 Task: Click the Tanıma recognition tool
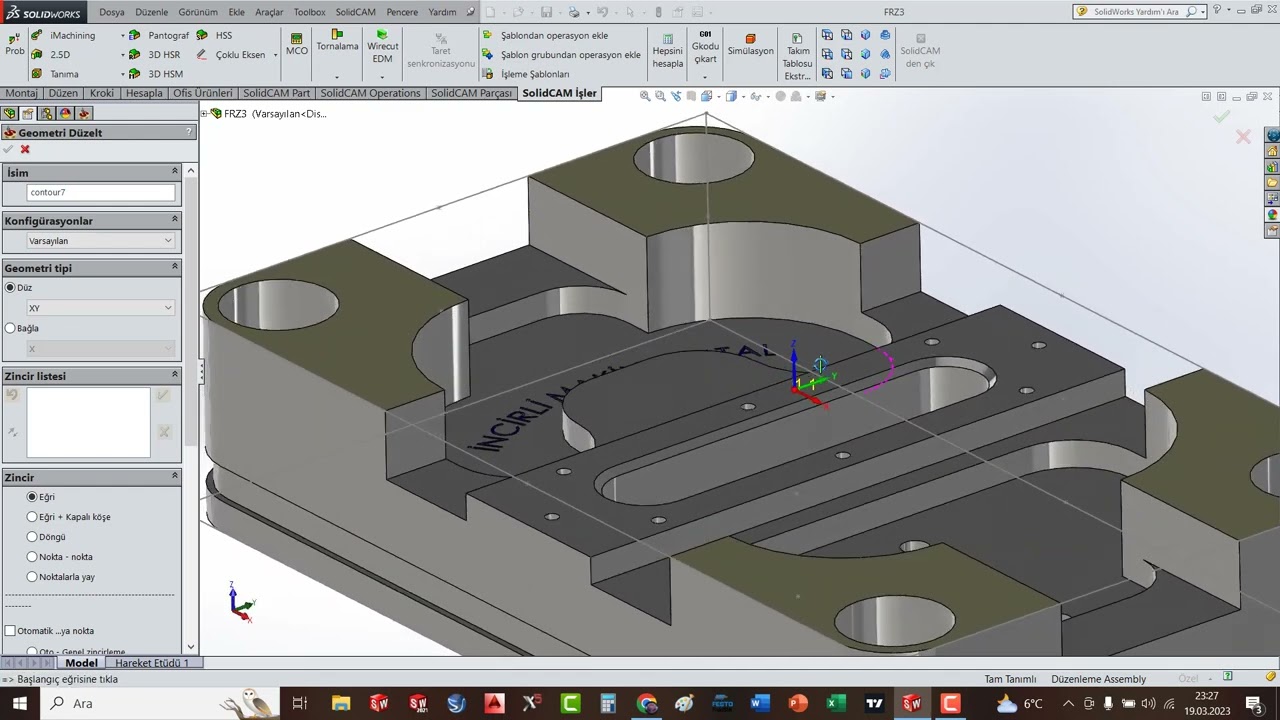(x=54, y=74)
